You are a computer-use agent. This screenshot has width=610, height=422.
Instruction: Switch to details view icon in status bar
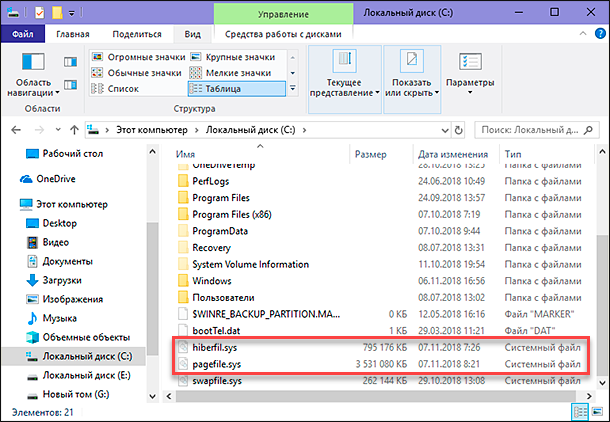pyautogui.click(x=580, y=412)
